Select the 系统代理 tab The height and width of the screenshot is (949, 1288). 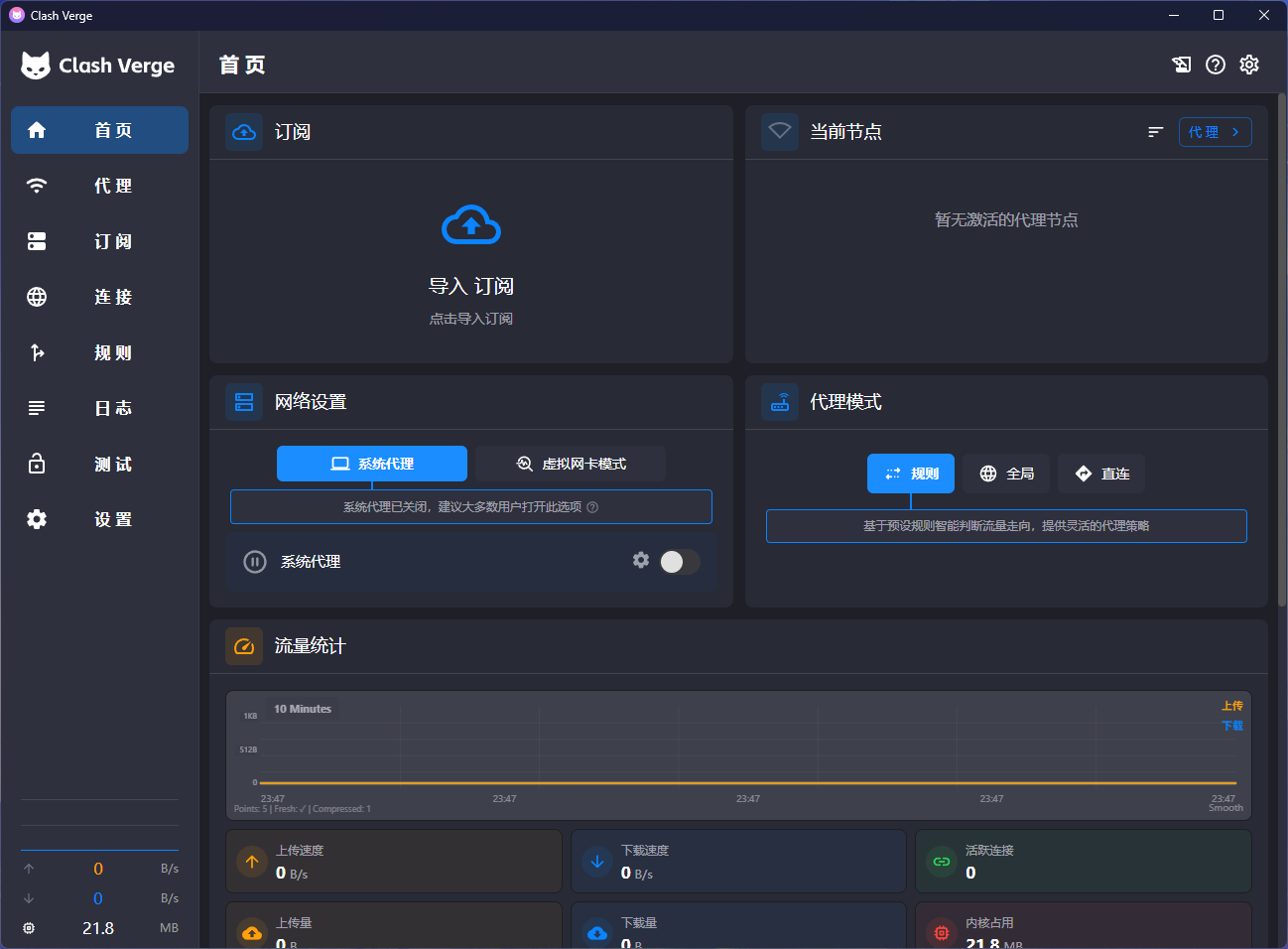372,464
